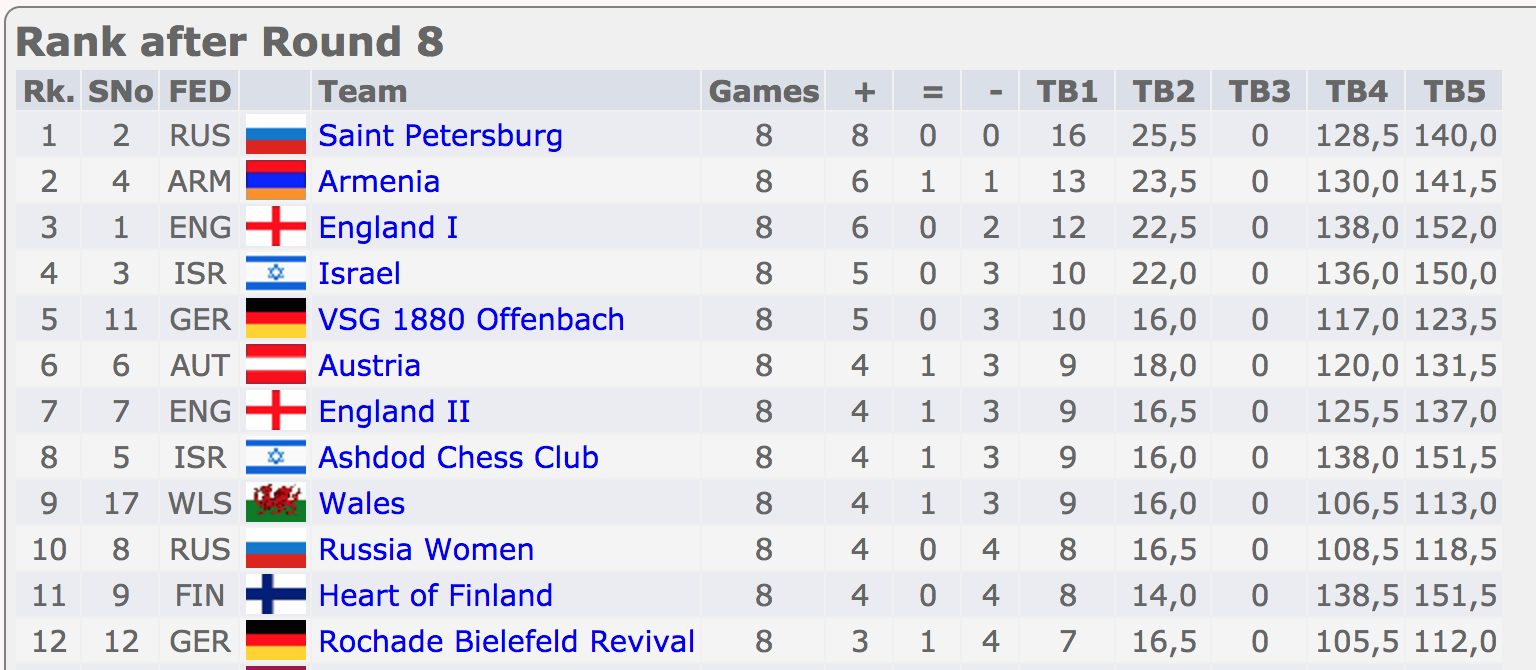This screenshot has height=670, width=1536.
Task: Click the Austrian flag icon
Action: [275, 365]
